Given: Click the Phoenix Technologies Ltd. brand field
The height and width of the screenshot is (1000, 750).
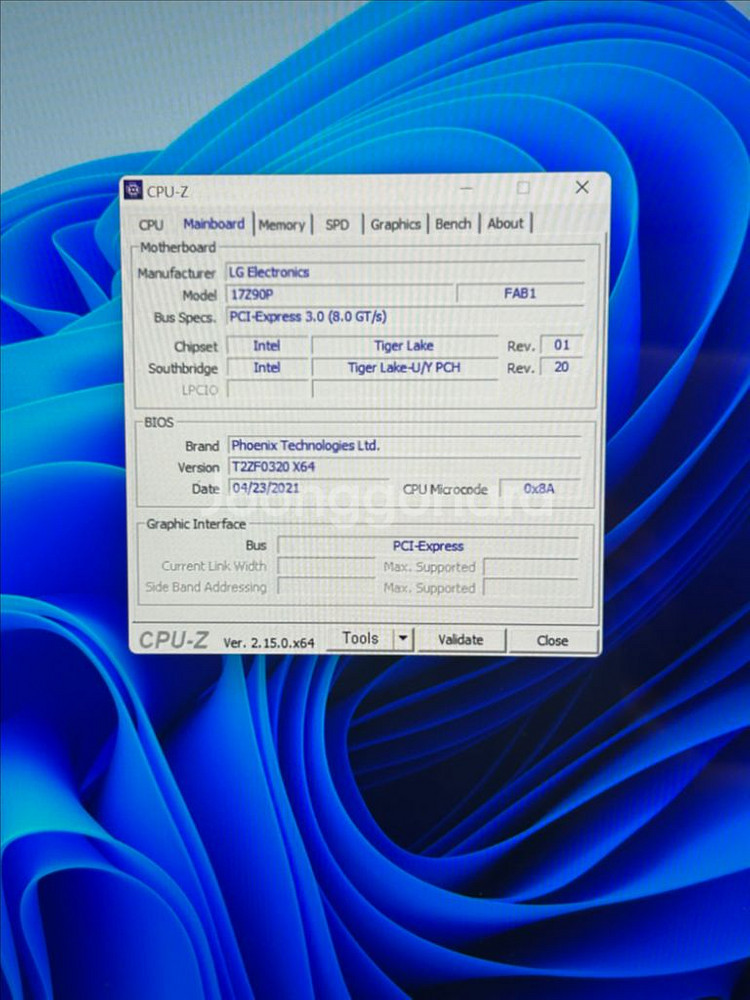Looking at the screenshot, I should (x=404, y=445).
